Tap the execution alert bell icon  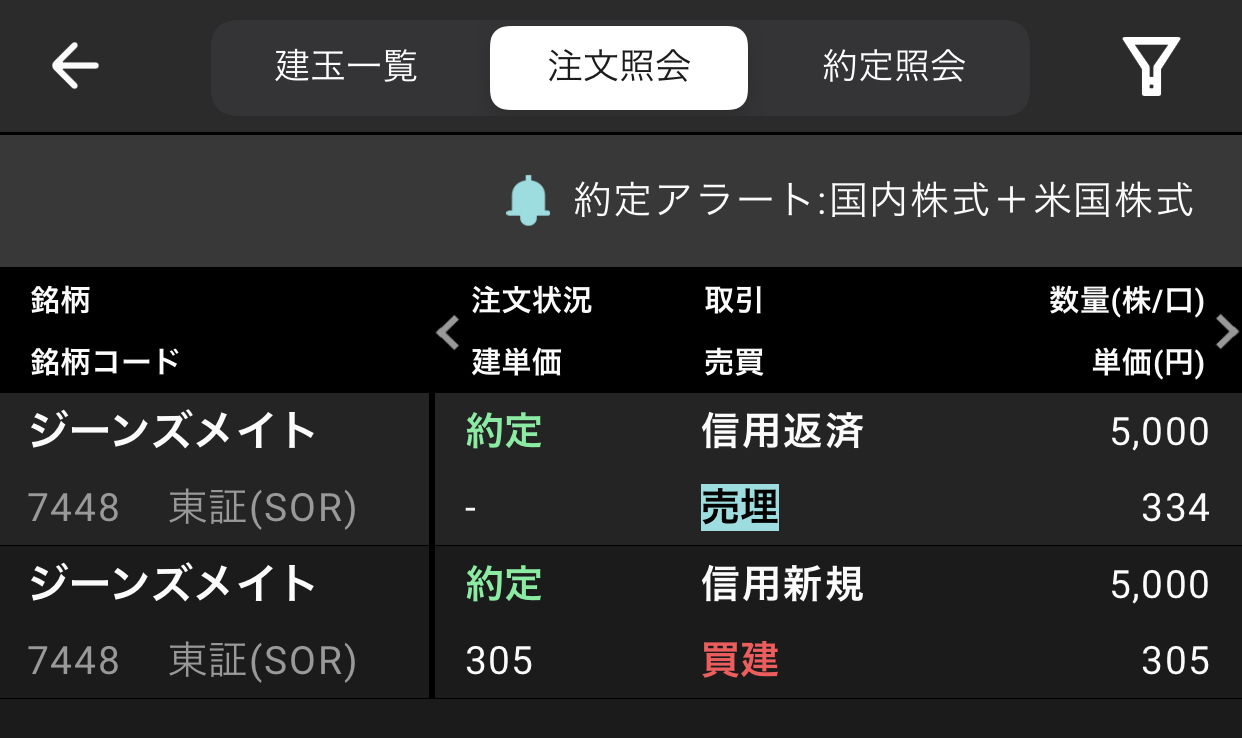click(x=528, y=200)
